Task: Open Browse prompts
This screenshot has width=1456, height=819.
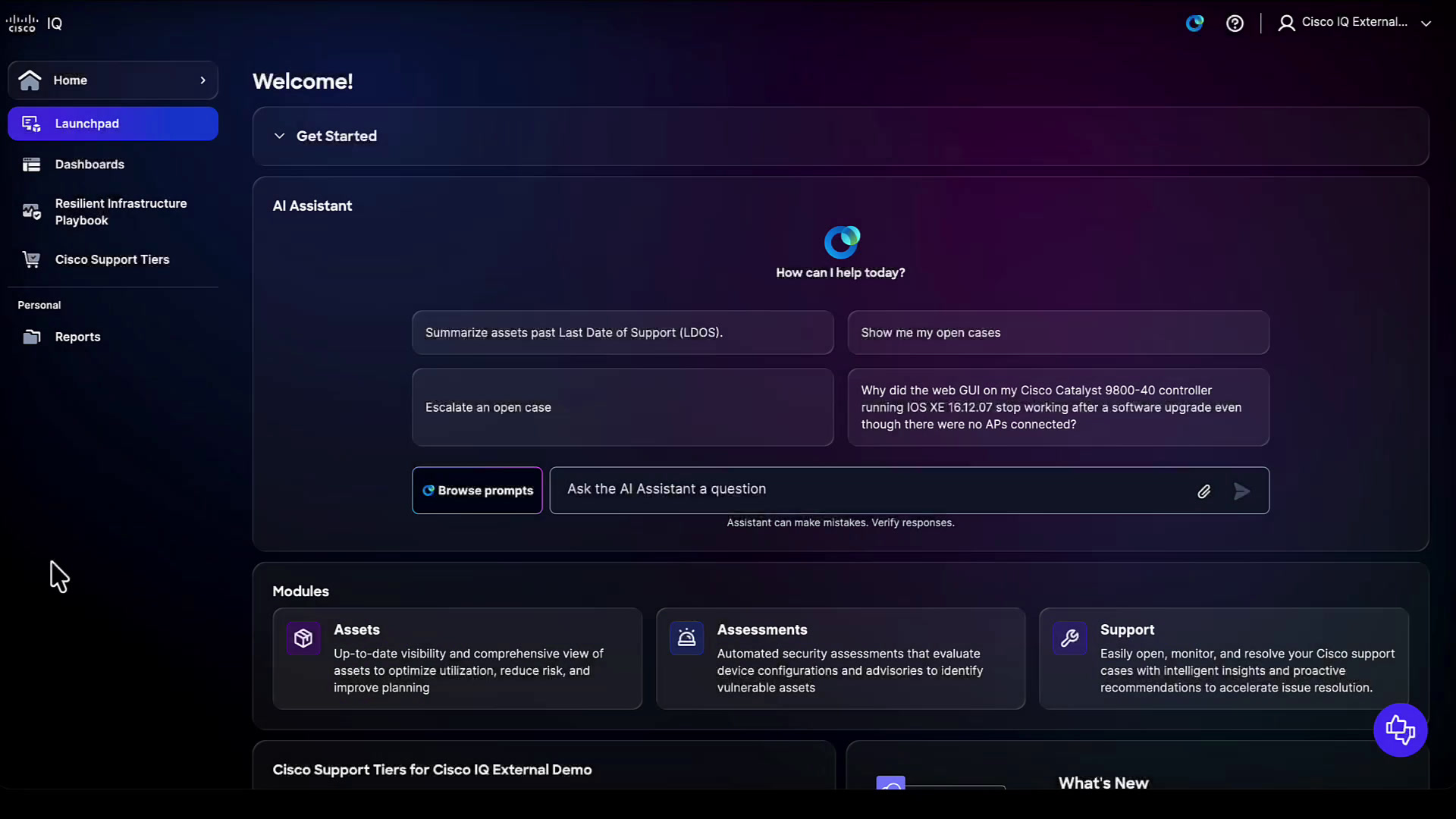Action: coord(477,491)
